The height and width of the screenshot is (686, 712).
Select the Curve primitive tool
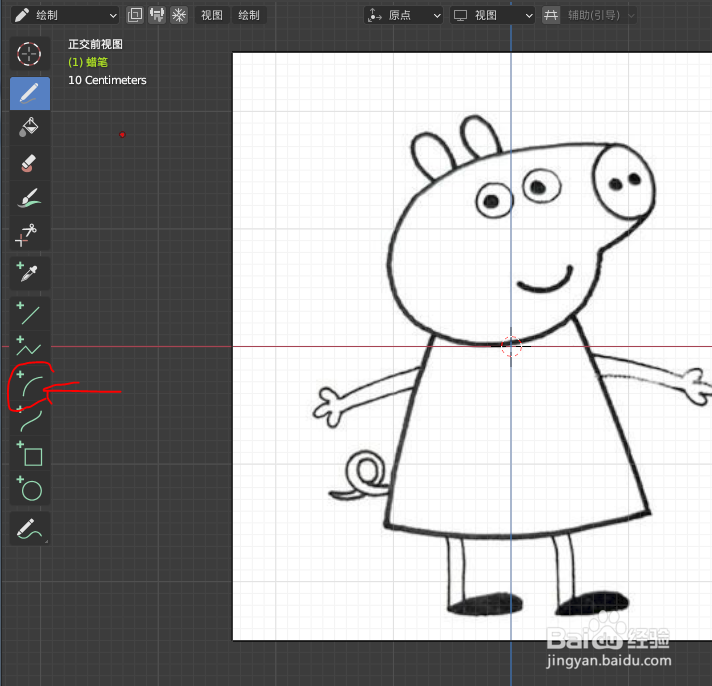pyautogui.click(x=30, y=420)
